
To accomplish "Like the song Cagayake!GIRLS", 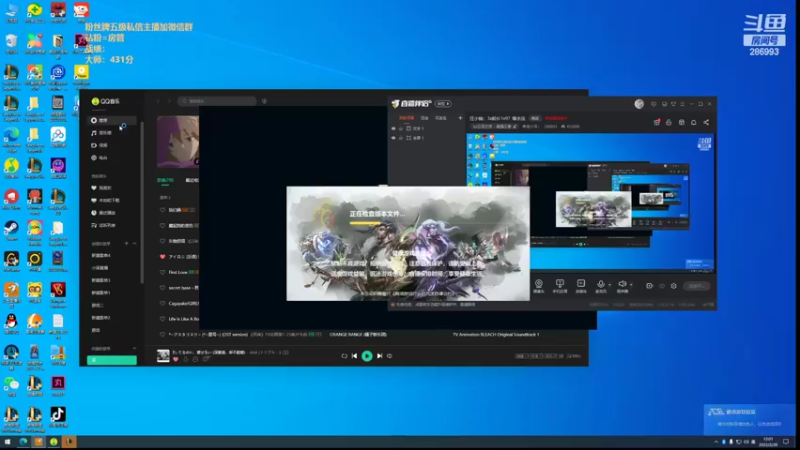I will pyautogui.click(x=162, y=303).
